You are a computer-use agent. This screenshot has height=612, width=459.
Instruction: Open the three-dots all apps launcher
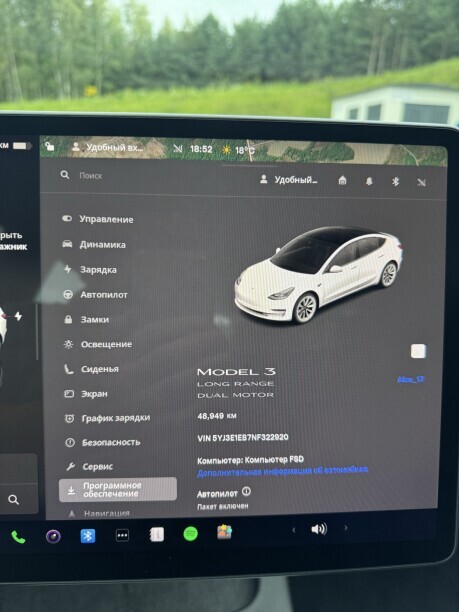coord(123,536)
